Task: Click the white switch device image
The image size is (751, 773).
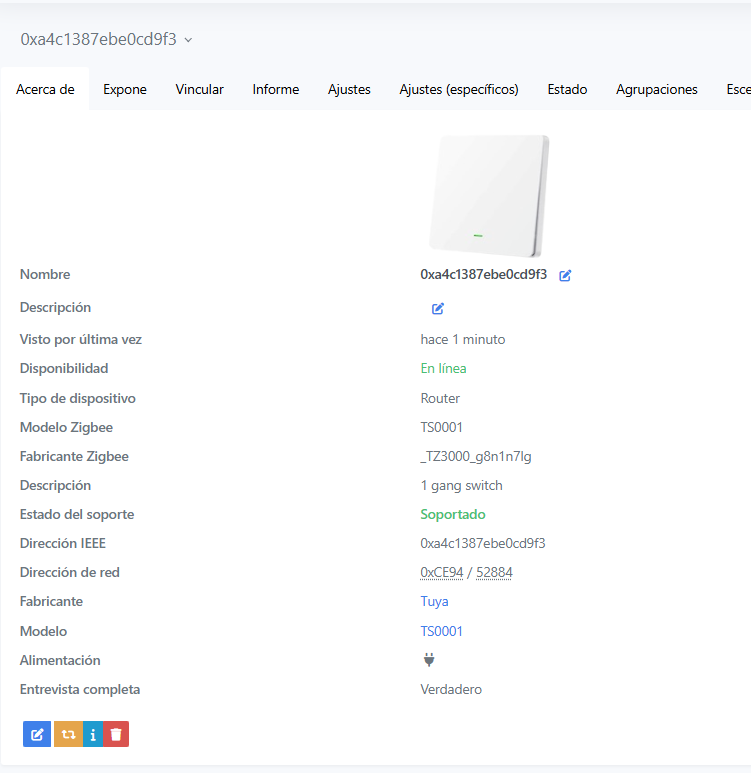Action: [x=489, y=196]
